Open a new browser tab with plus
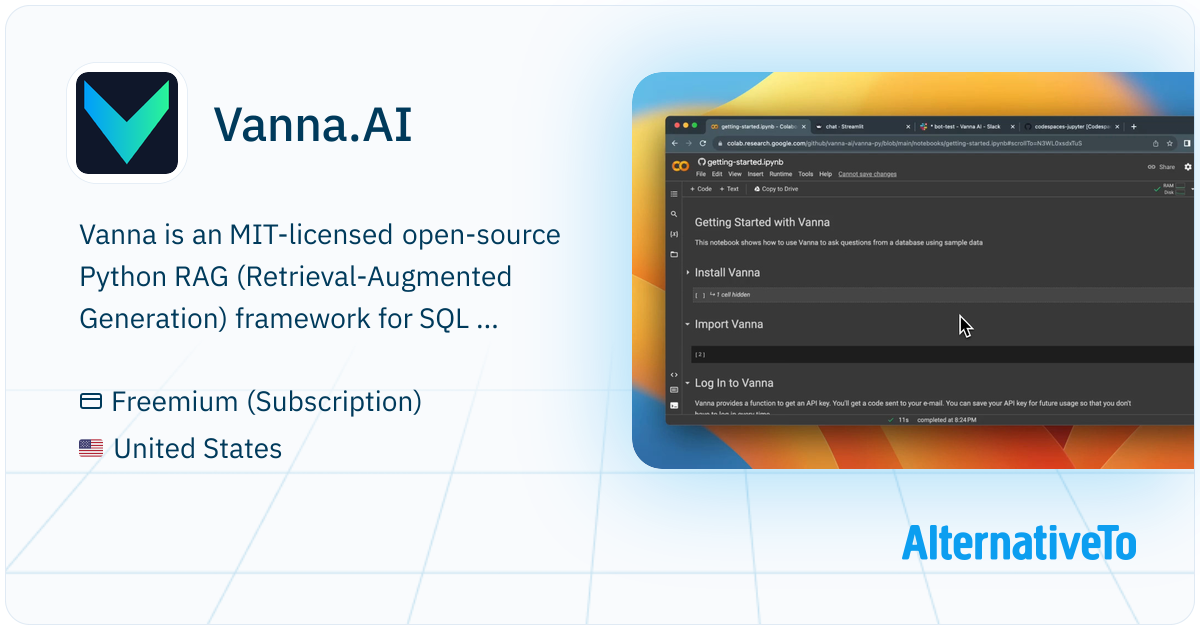Screen dimensions: 1200x630 [1134, 127]
